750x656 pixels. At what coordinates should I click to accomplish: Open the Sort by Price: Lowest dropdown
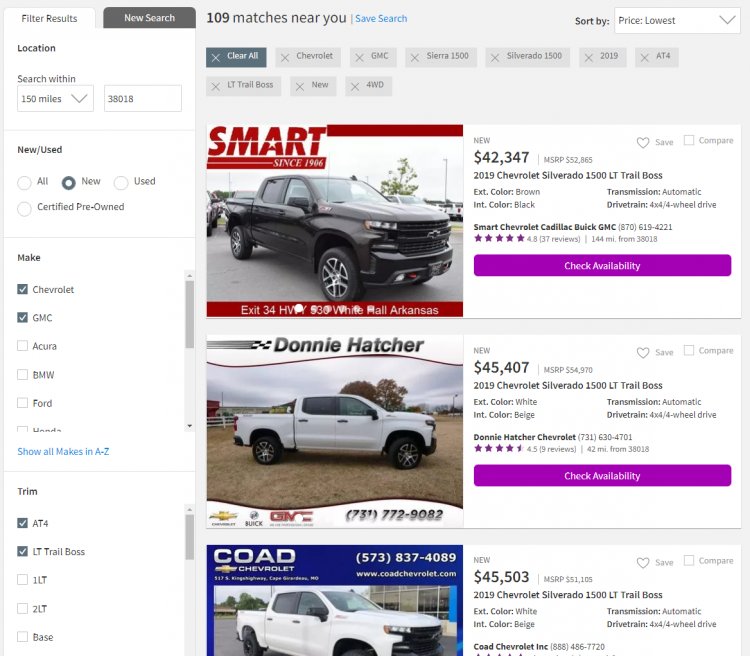pyautogui.click(x=677, y=20)
